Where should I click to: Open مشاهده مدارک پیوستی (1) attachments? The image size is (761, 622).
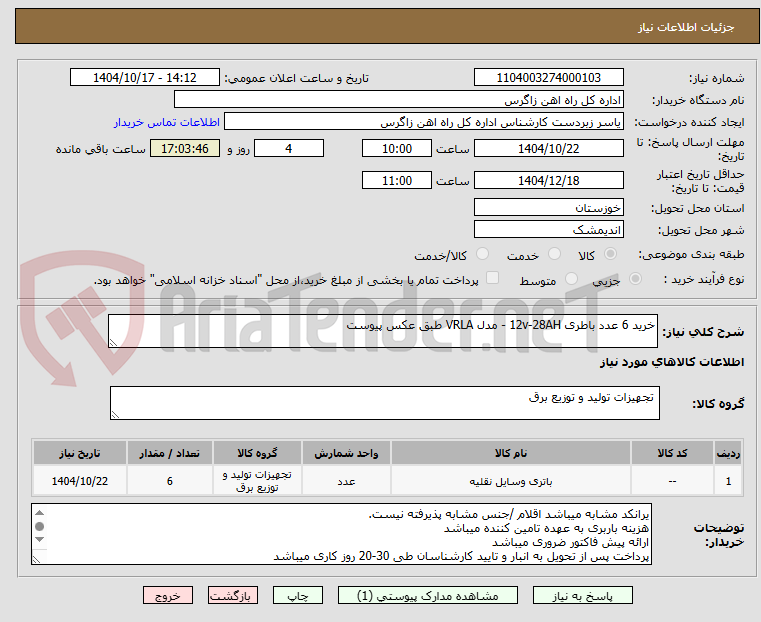pos(428,595)
